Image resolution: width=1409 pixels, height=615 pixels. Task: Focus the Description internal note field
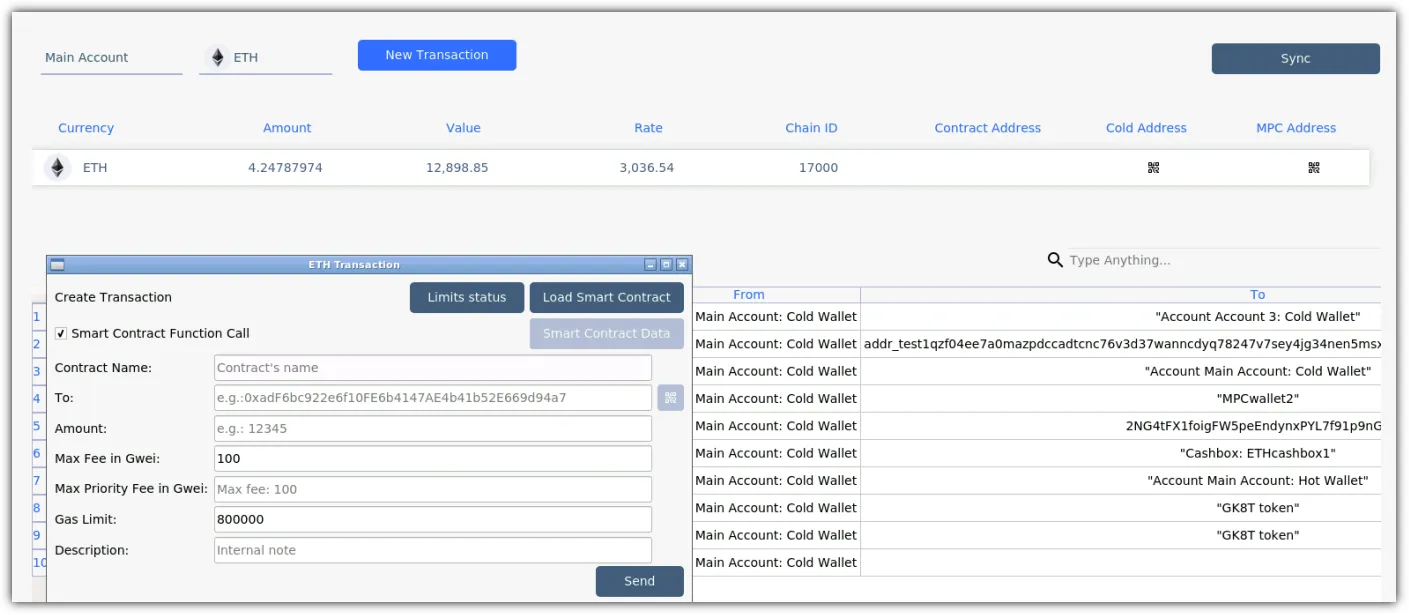pos(433,550)
